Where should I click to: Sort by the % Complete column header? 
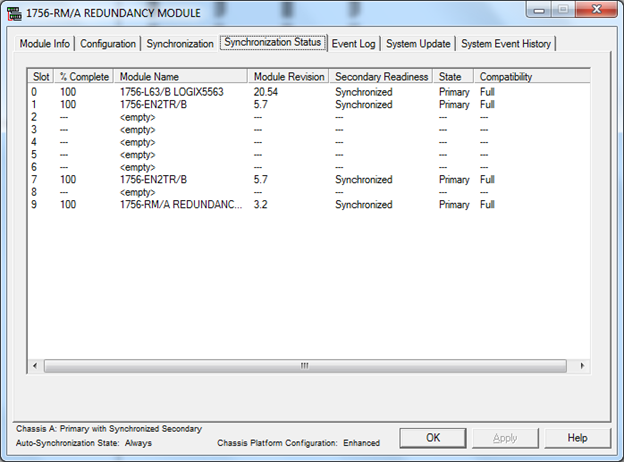pos(84,76)
